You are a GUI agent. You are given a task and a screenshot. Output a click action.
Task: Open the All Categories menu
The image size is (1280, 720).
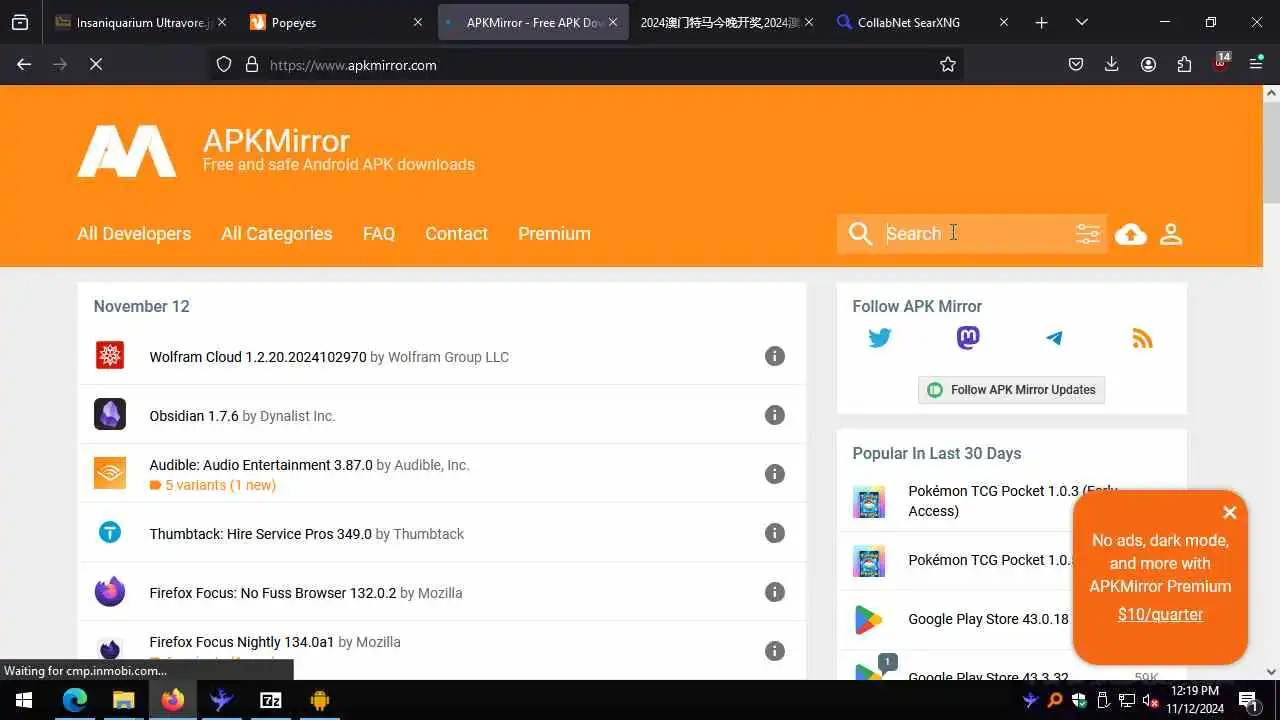[x=277, y=234]
